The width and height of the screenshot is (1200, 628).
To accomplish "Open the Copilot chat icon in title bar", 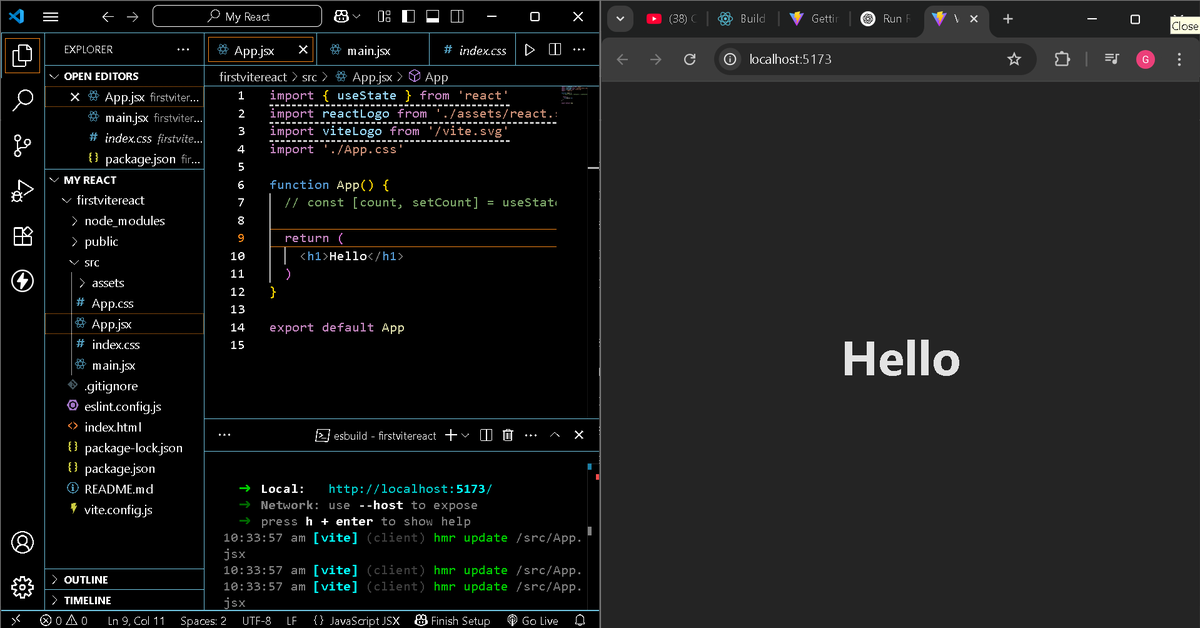I will 342,17.
